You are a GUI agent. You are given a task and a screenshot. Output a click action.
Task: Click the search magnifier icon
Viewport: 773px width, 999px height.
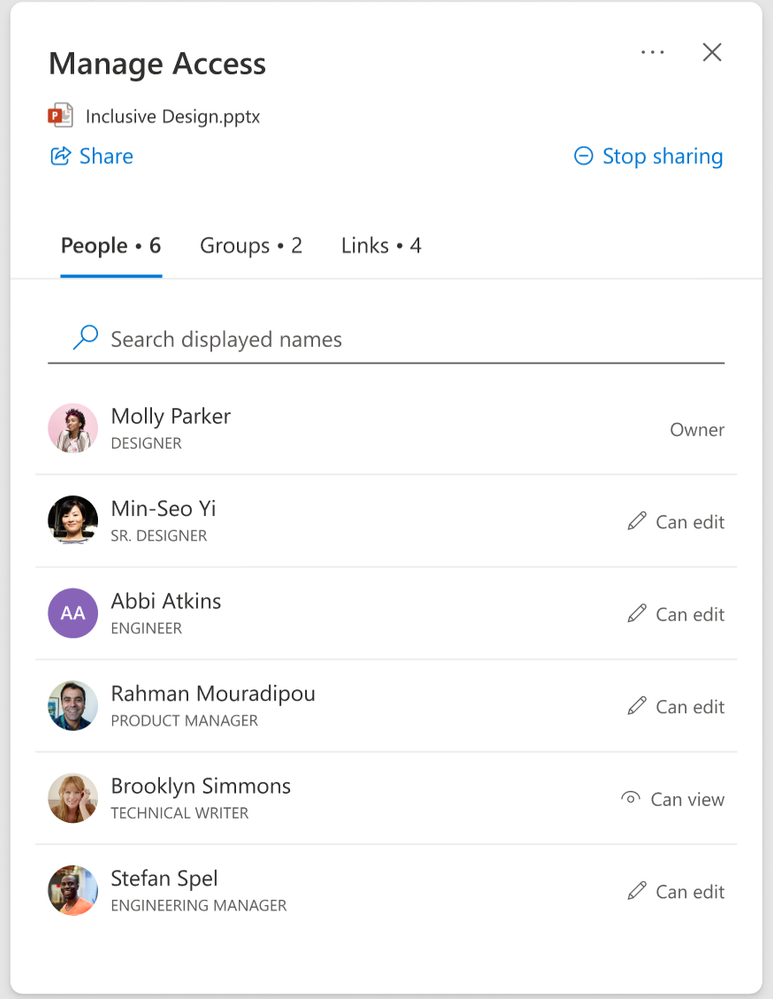pos(86,338)
